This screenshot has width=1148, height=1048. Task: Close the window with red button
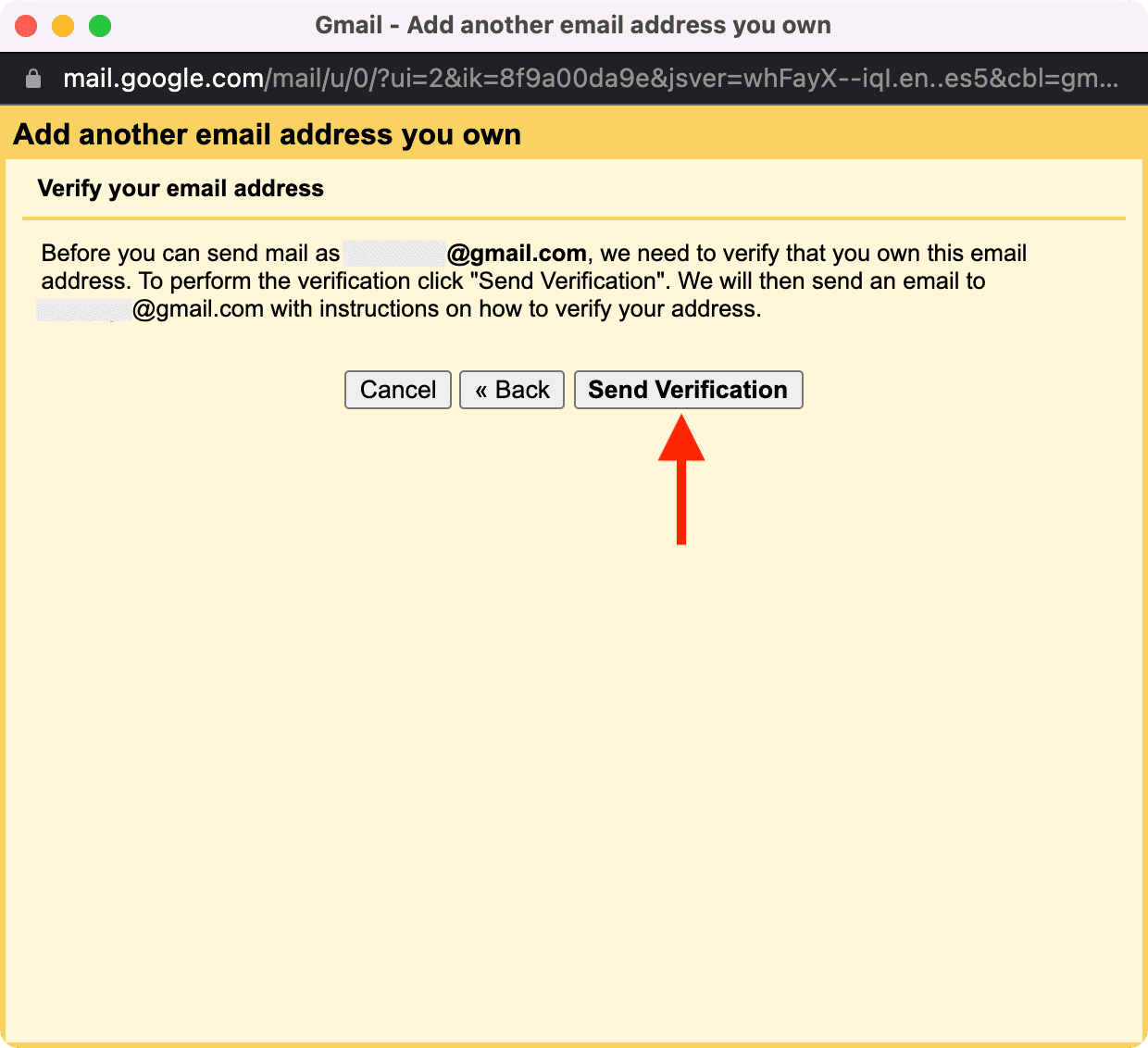click(x=26, y=26)
